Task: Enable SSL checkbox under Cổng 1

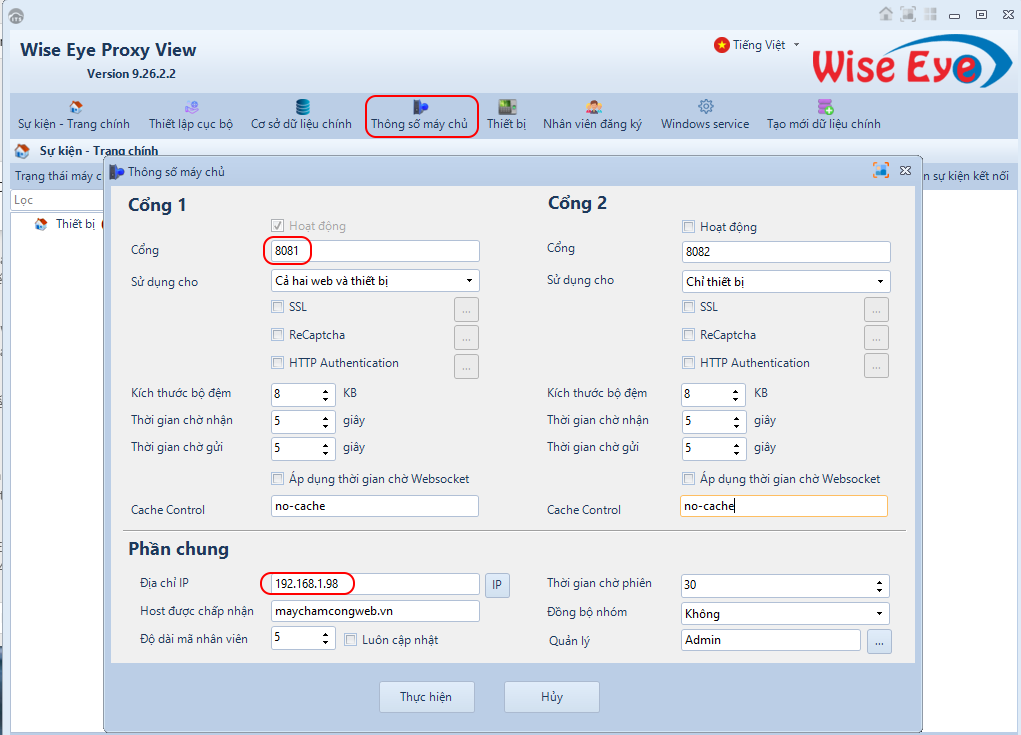Action: click(278, 307)
